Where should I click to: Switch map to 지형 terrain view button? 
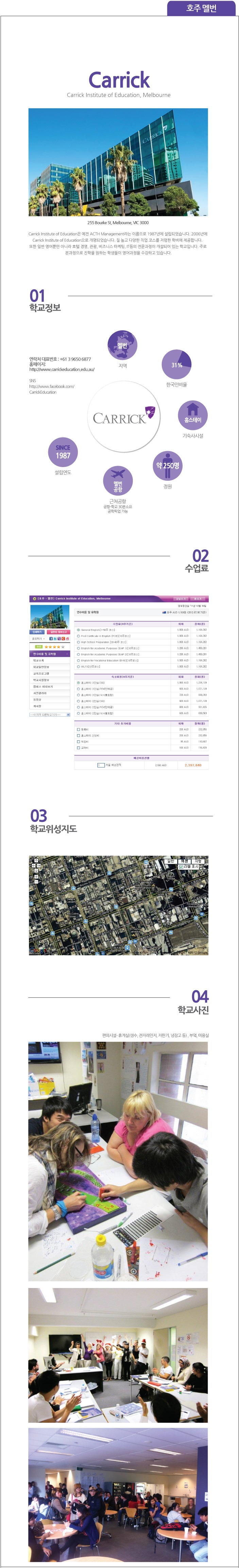pos(198,861)
